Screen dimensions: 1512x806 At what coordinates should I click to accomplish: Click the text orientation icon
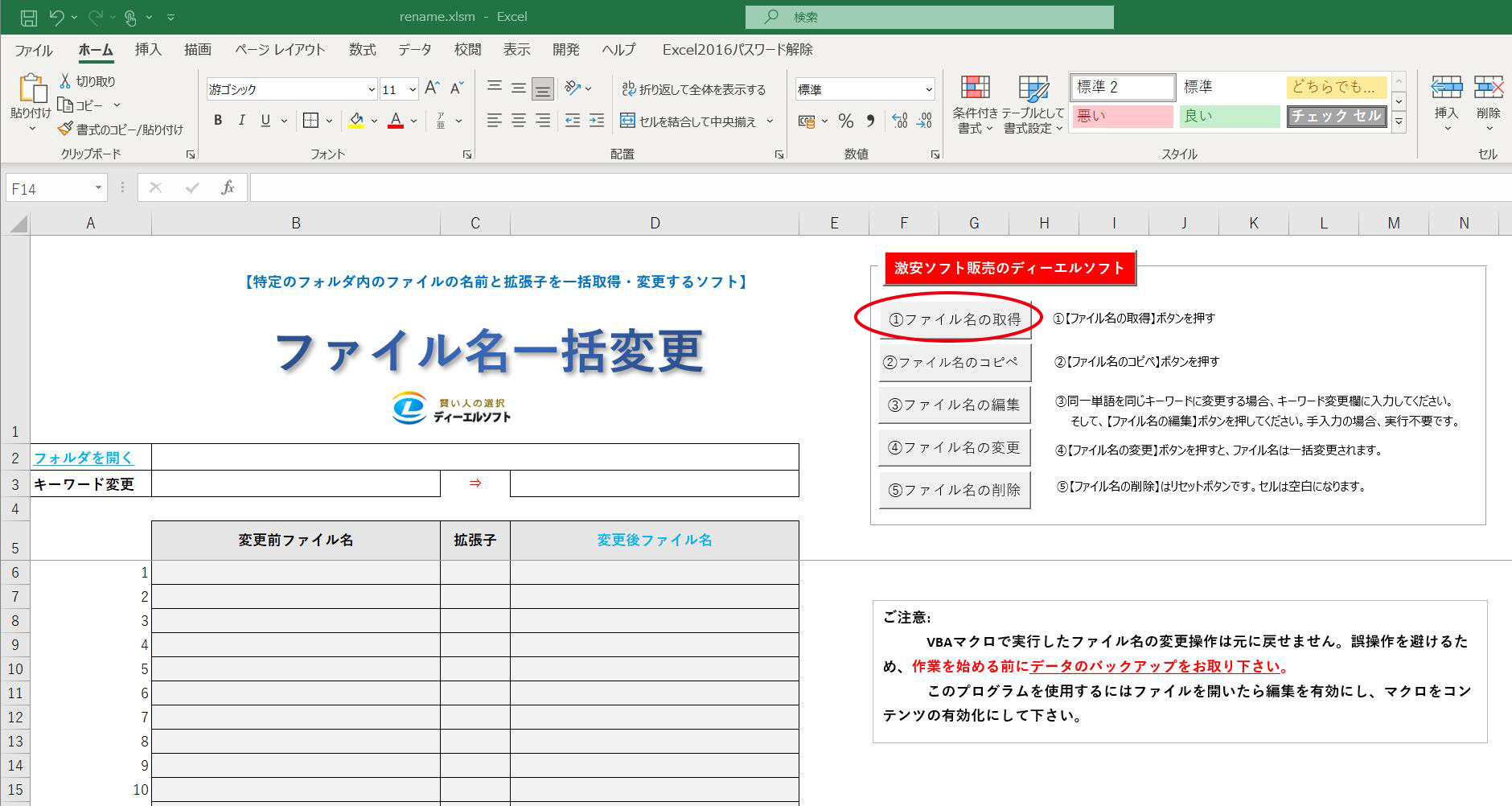pyautogui.click(x=573, y=88)
